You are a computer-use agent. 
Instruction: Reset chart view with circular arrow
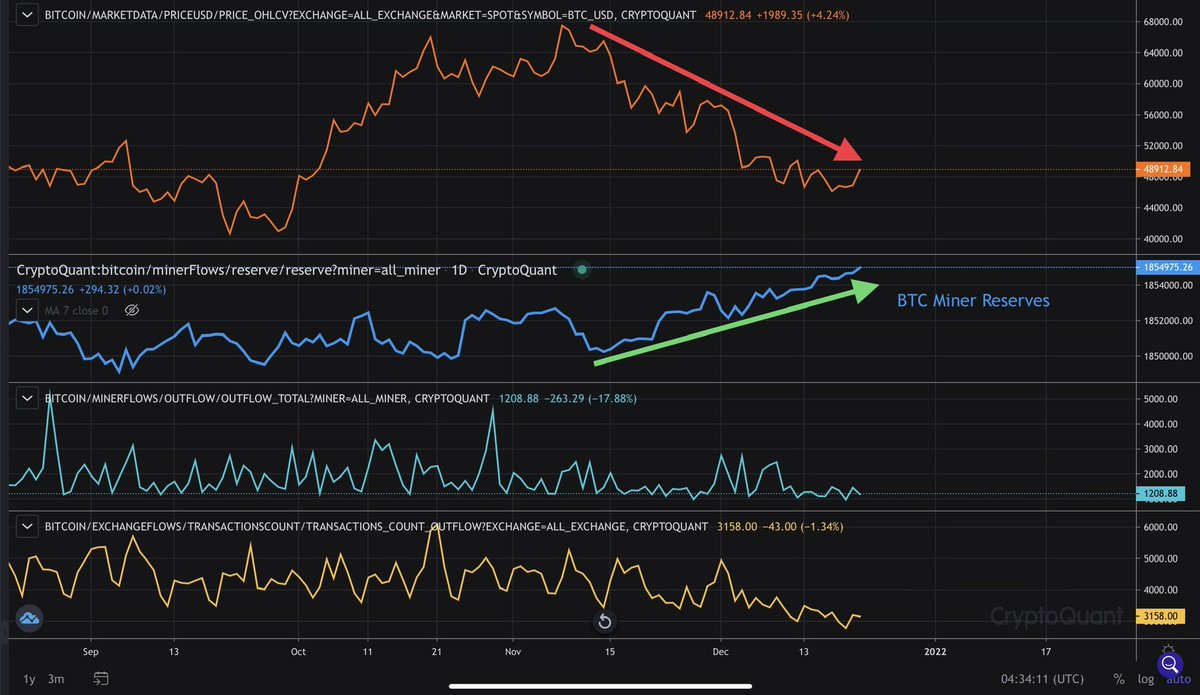[604, 622]
